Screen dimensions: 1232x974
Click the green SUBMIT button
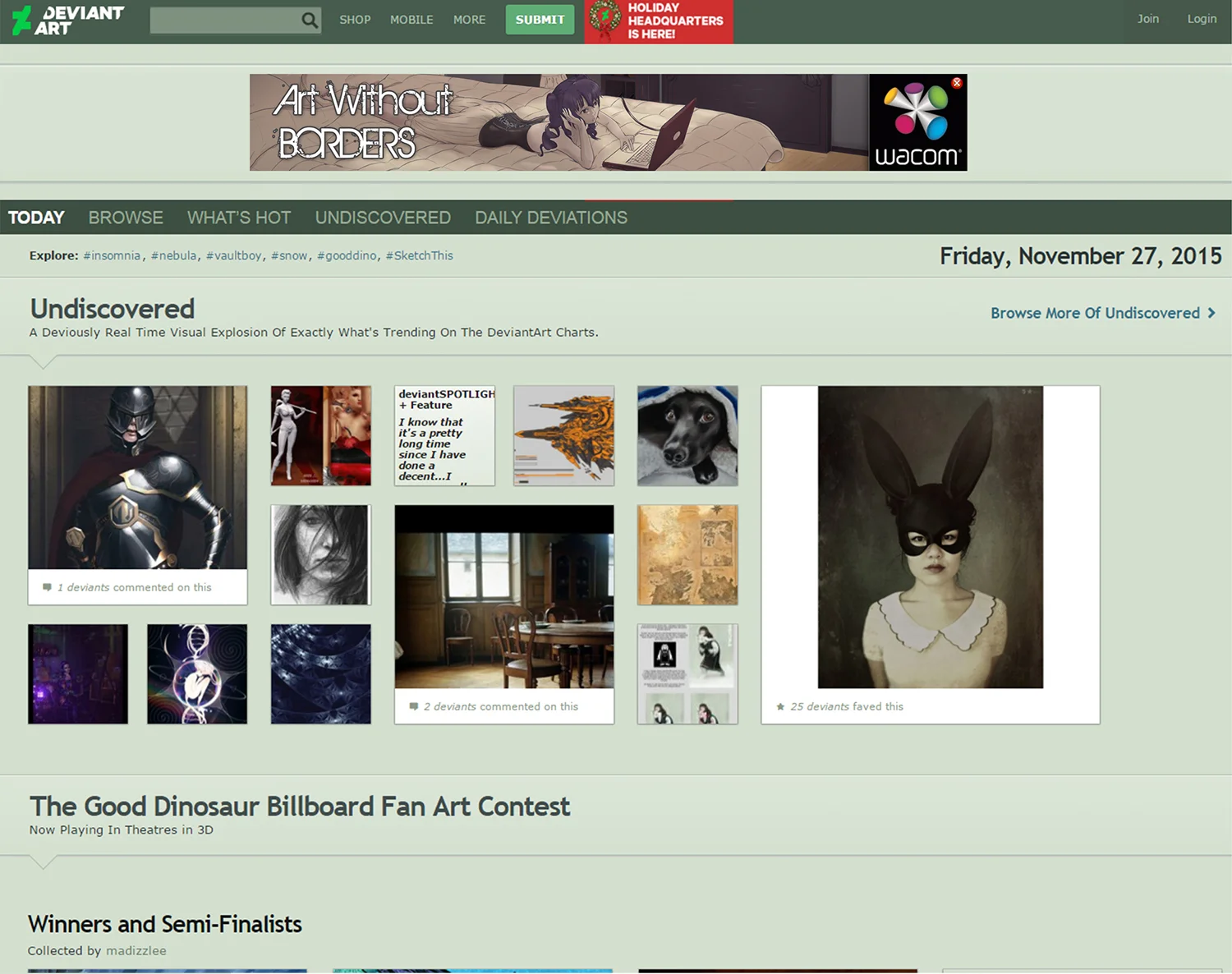click(x=540, y=19)
